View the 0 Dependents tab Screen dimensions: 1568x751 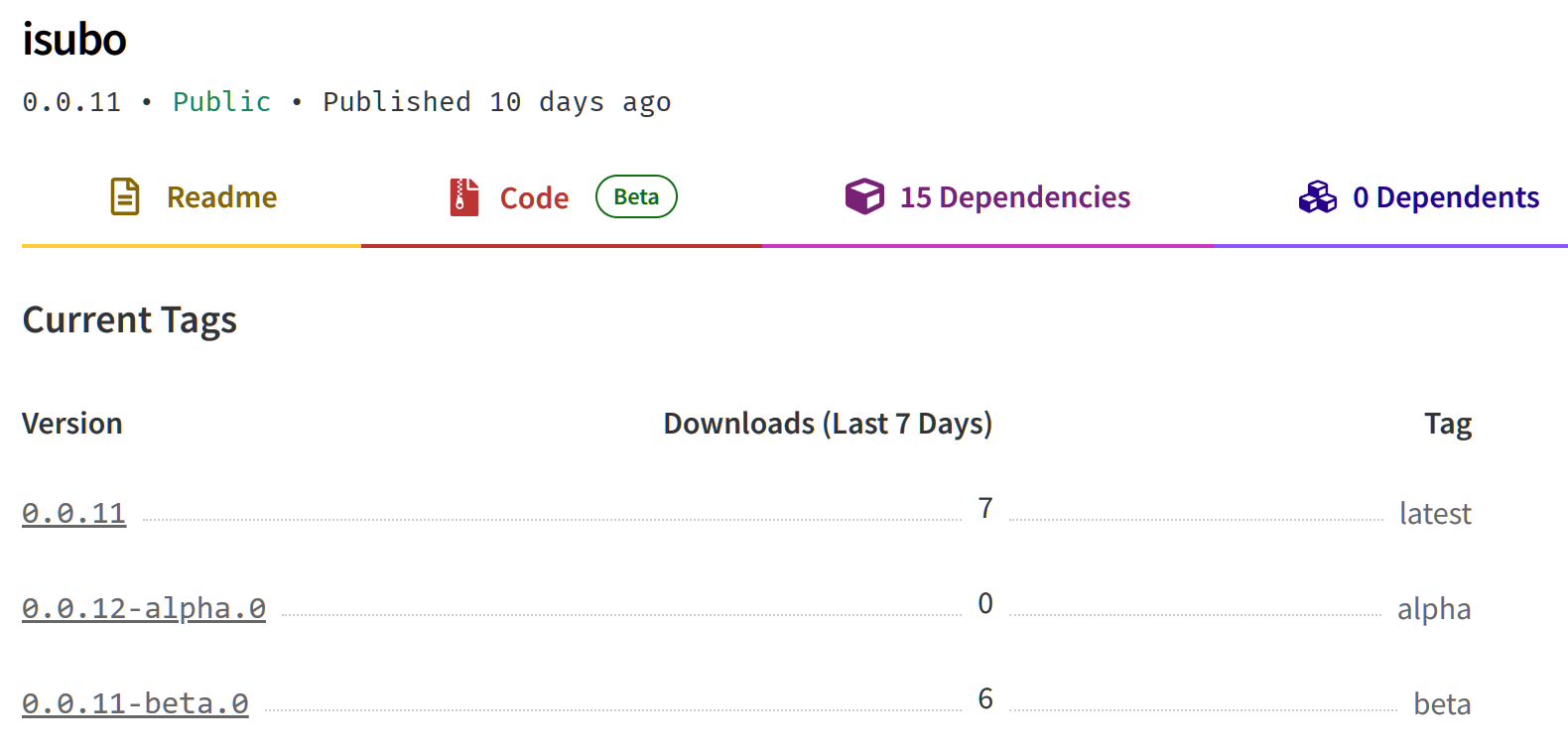1446,197
